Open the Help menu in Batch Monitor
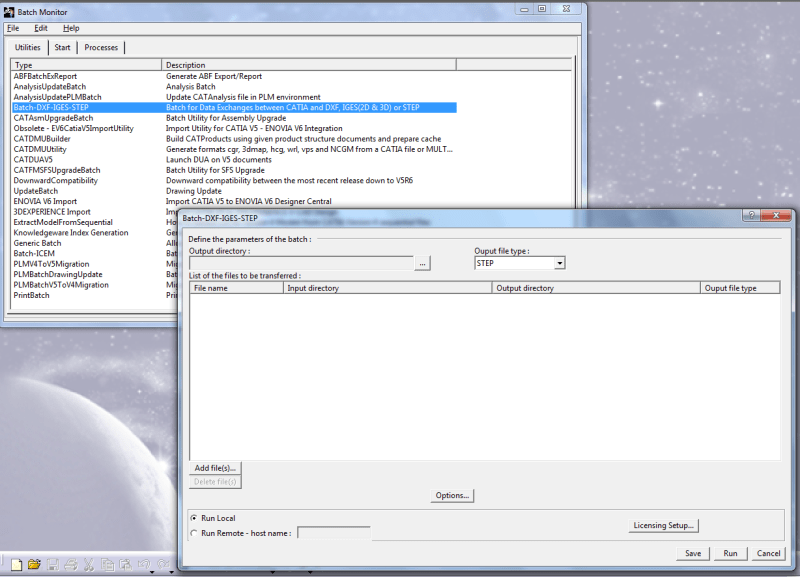The image size is (800, 577). tap(71, 28)
